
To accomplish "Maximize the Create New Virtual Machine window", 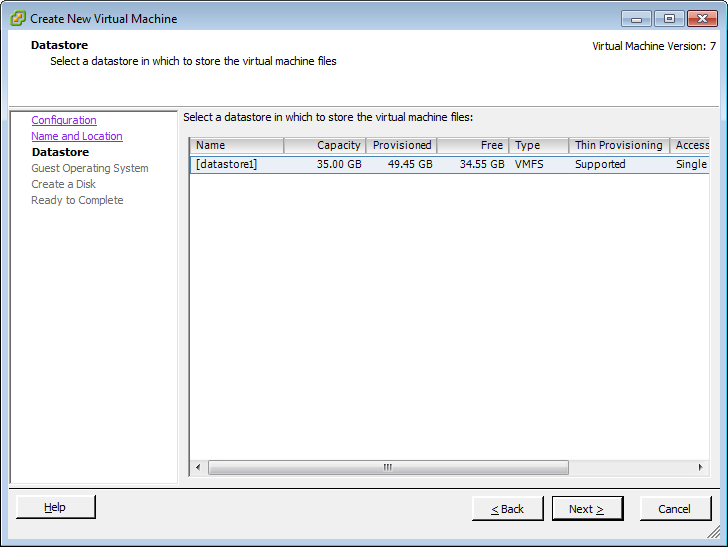I will click(x=669, y=19).
